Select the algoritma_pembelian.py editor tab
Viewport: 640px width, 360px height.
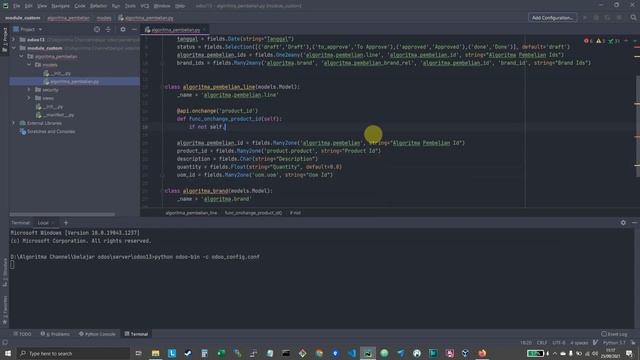175,30
